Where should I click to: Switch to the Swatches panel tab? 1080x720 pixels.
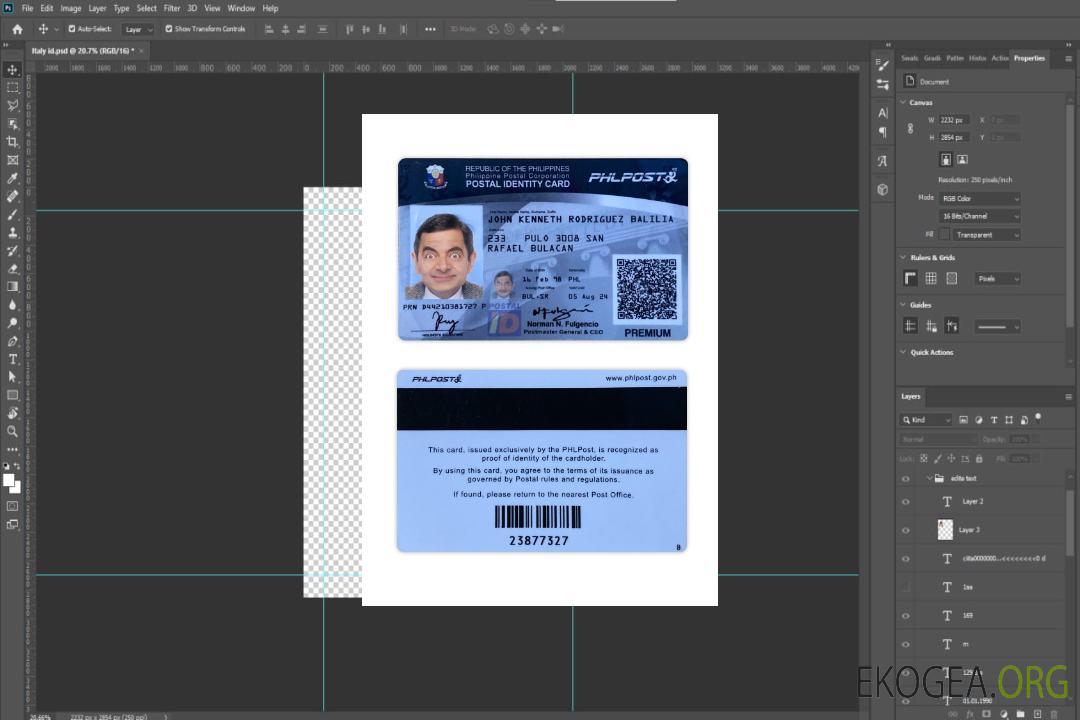(909, 58)
